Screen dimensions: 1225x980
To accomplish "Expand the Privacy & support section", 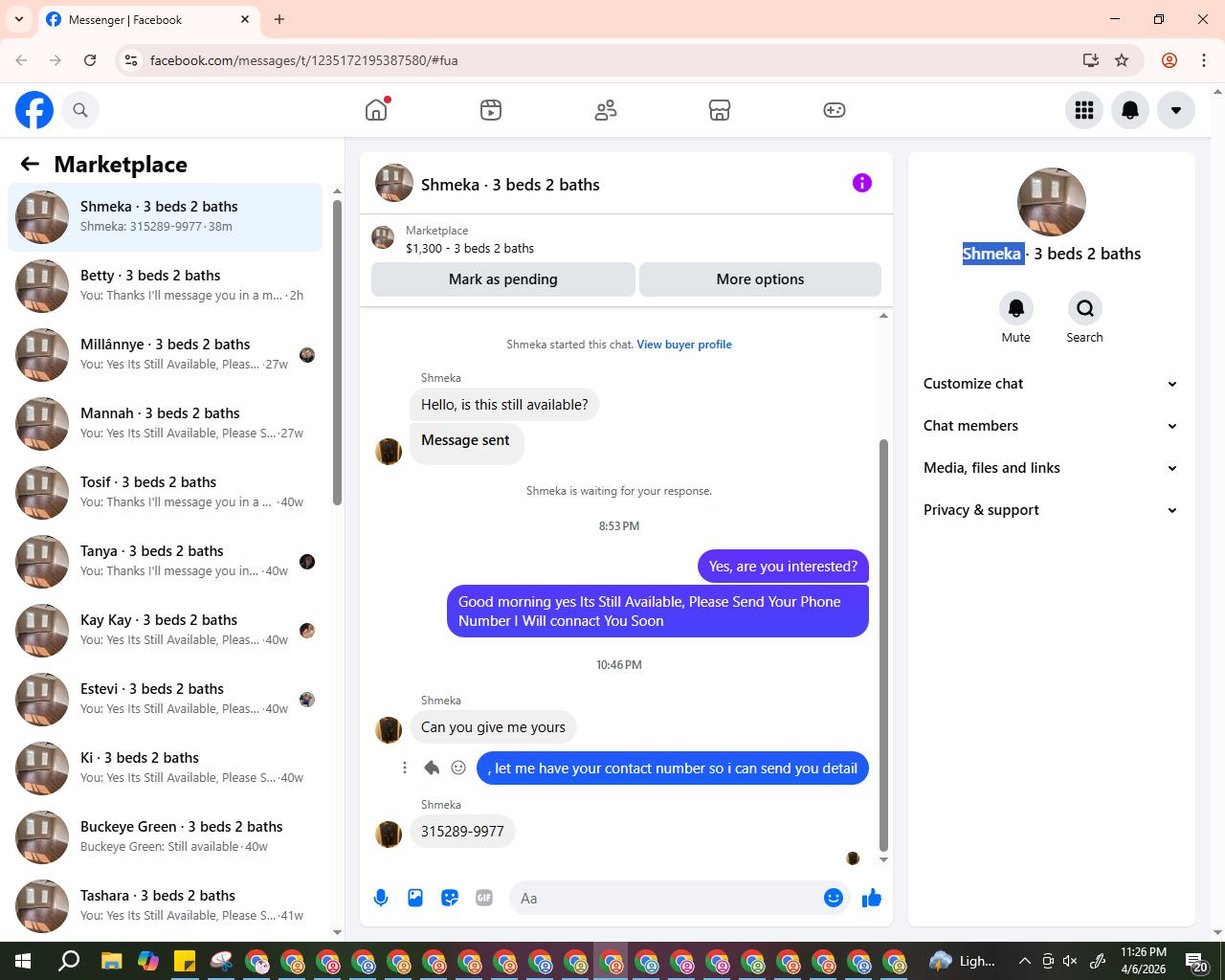I will pos(1051,510).
